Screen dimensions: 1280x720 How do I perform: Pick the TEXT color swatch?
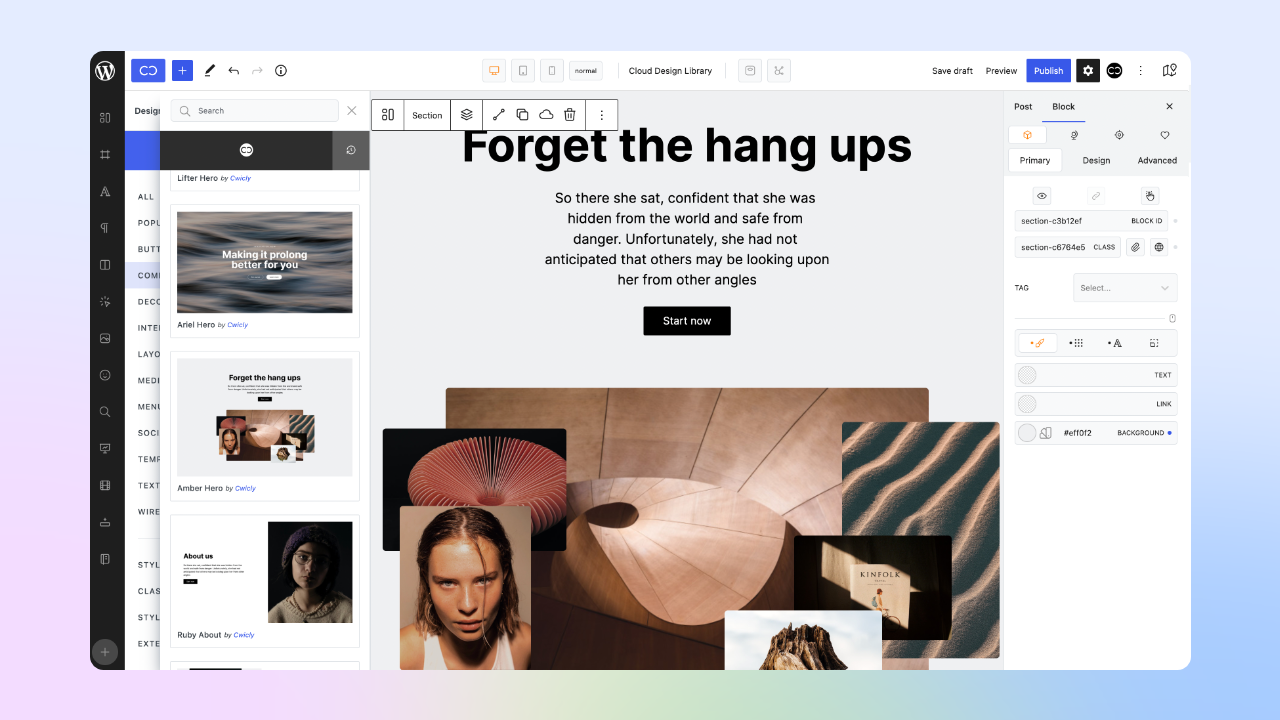pyautogui.click(x=1027, y=375)
